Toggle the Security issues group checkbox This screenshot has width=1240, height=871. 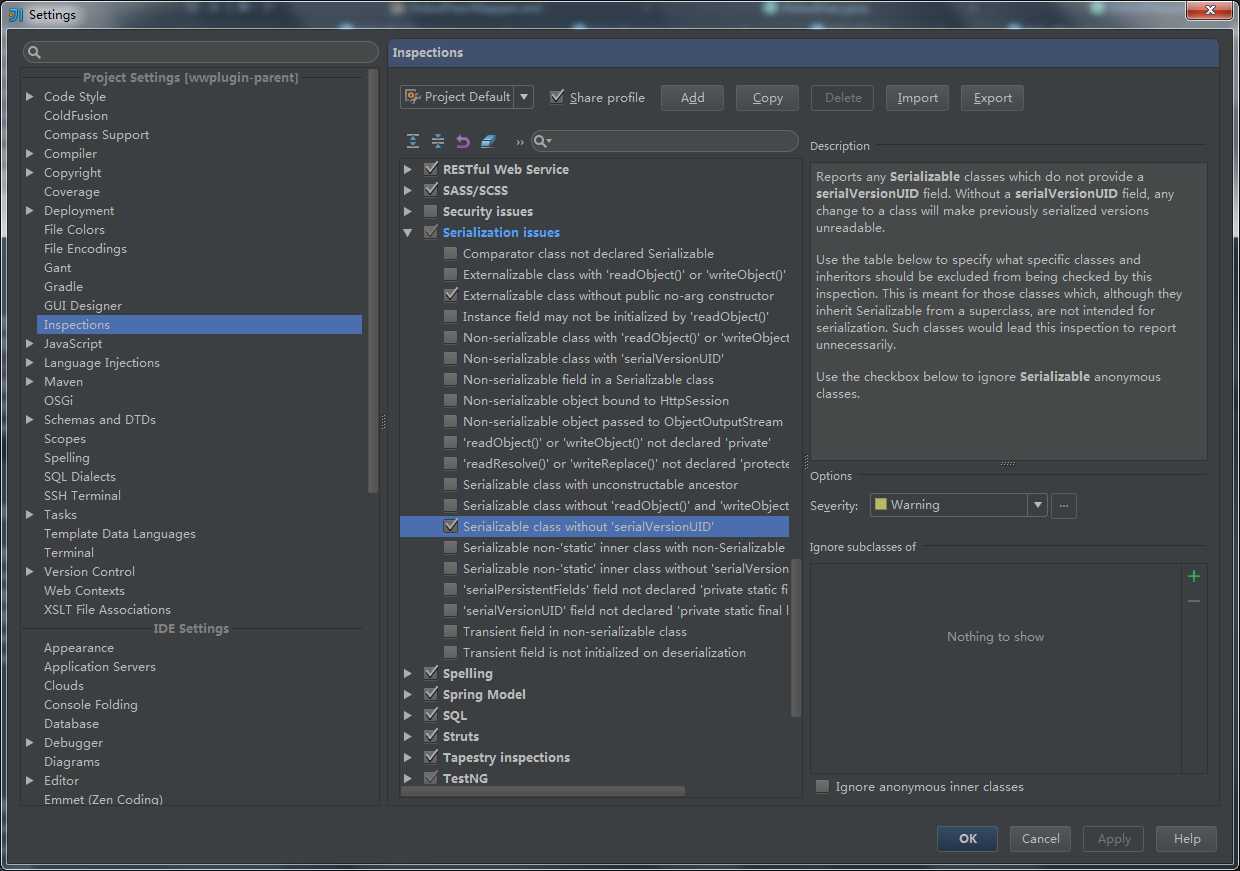click(x=431, y=212)
